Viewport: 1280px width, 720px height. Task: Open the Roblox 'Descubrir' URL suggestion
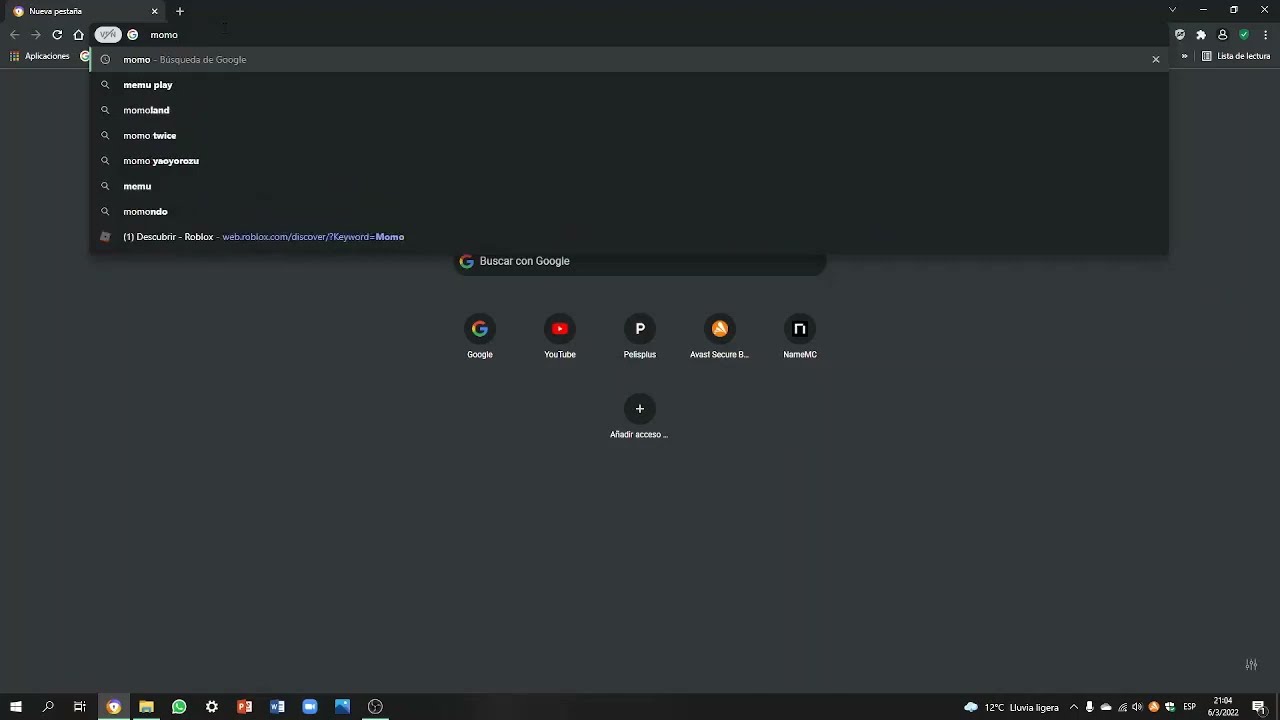tap(629, 237)
